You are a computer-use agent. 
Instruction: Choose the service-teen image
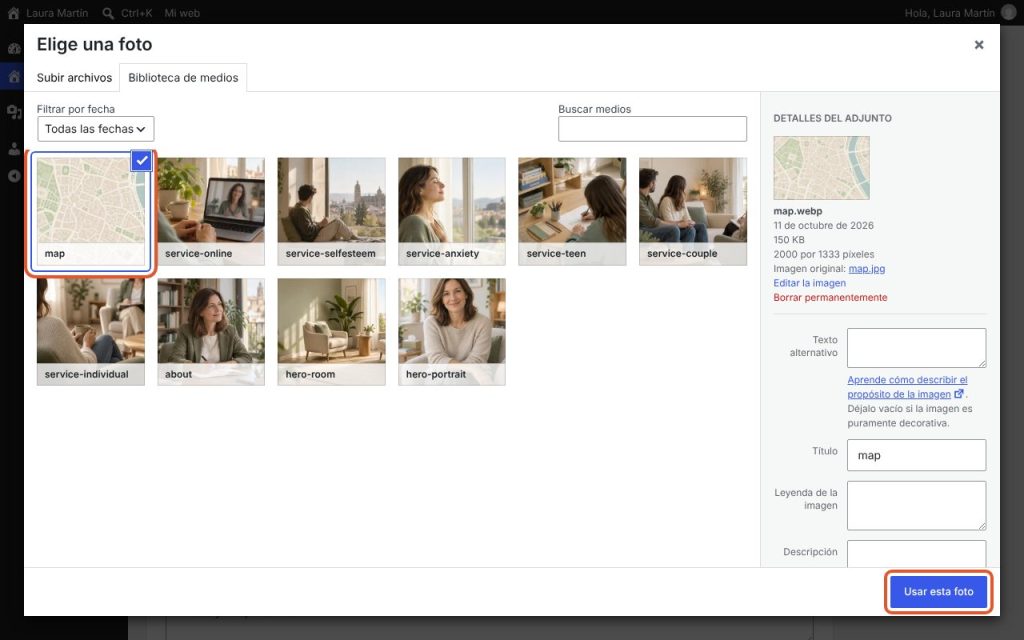572,212
